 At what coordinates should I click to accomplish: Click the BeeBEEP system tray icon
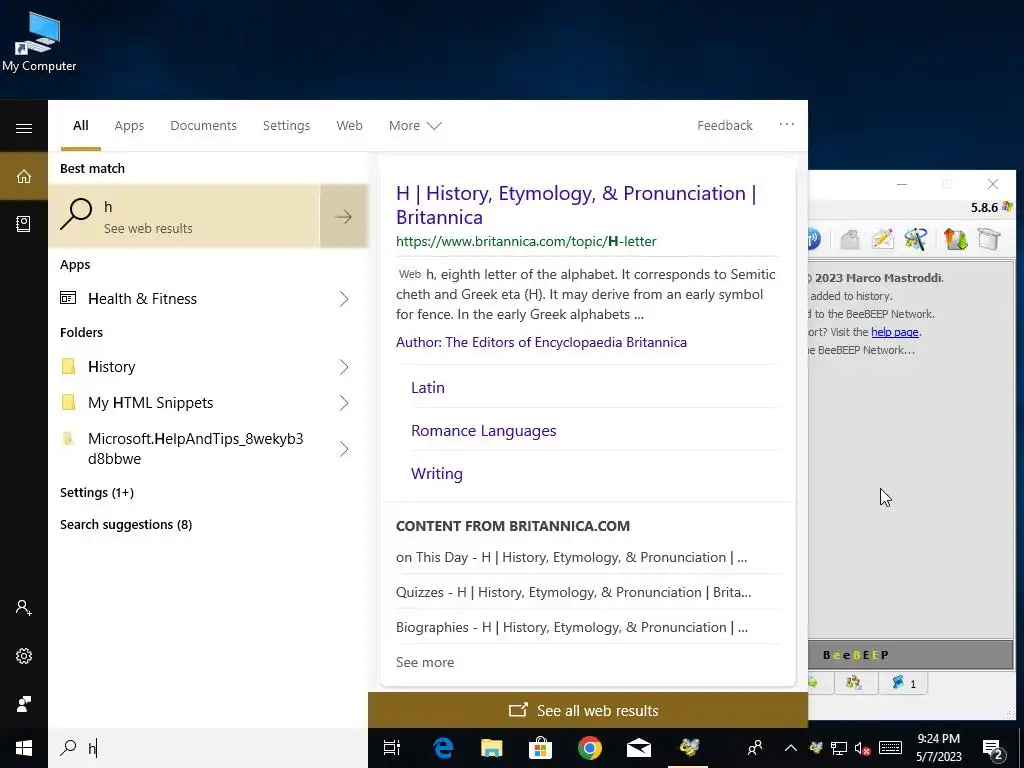point(816,748)
